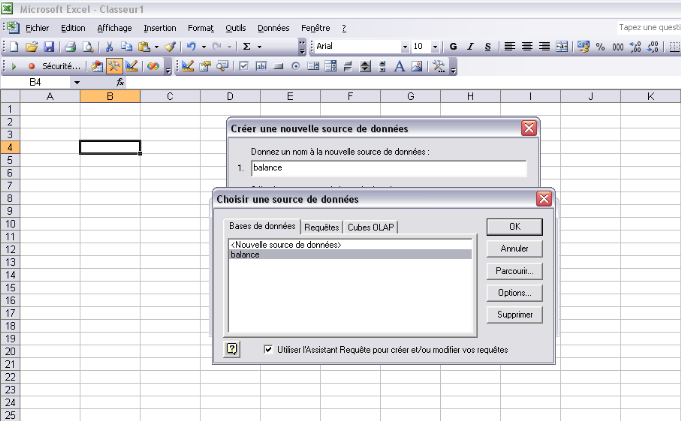Image resolution: width=681 pixels, height=421 pixels.
Task: Create a new blank workbook
Action: point(14,46)
